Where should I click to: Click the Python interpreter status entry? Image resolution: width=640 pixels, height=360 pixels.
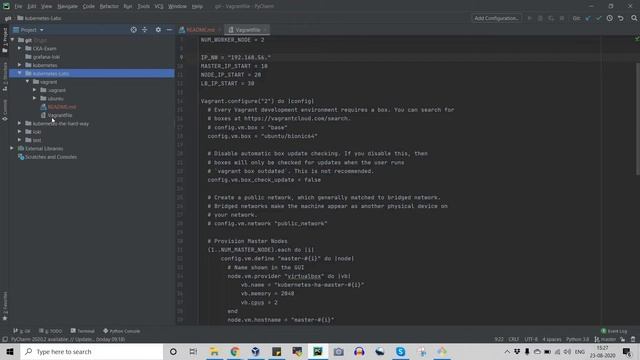(x=578, y=339)
